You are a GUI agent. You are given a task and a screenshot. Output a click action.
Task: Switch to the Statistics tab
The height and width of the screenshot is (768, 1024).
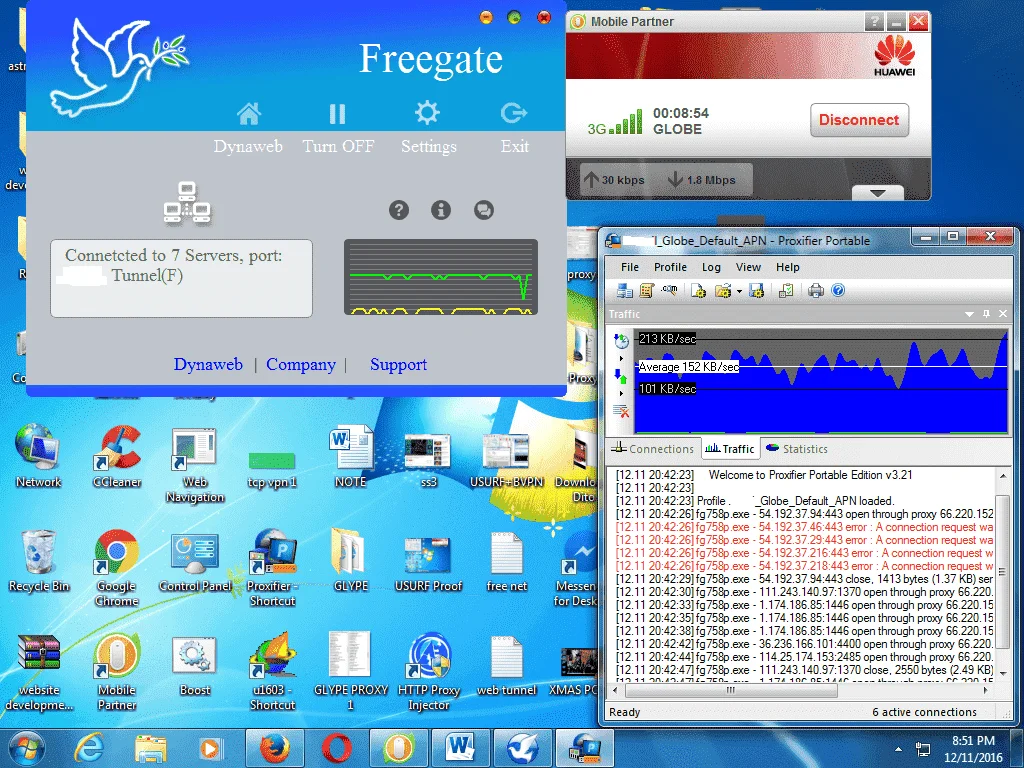click(796, 449)
